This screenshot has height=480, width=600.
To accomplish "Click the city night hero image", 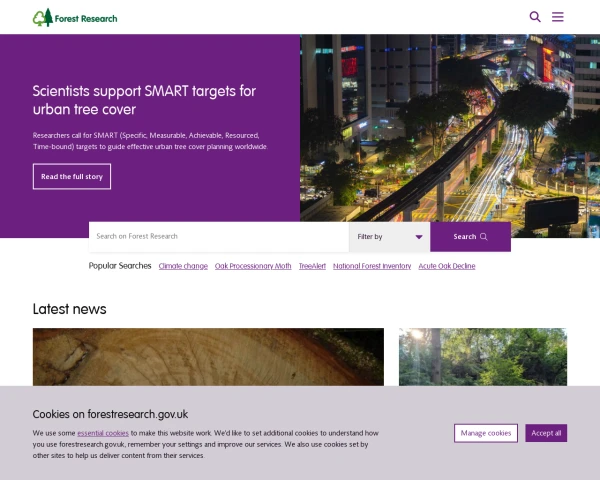I will (450, 128).
